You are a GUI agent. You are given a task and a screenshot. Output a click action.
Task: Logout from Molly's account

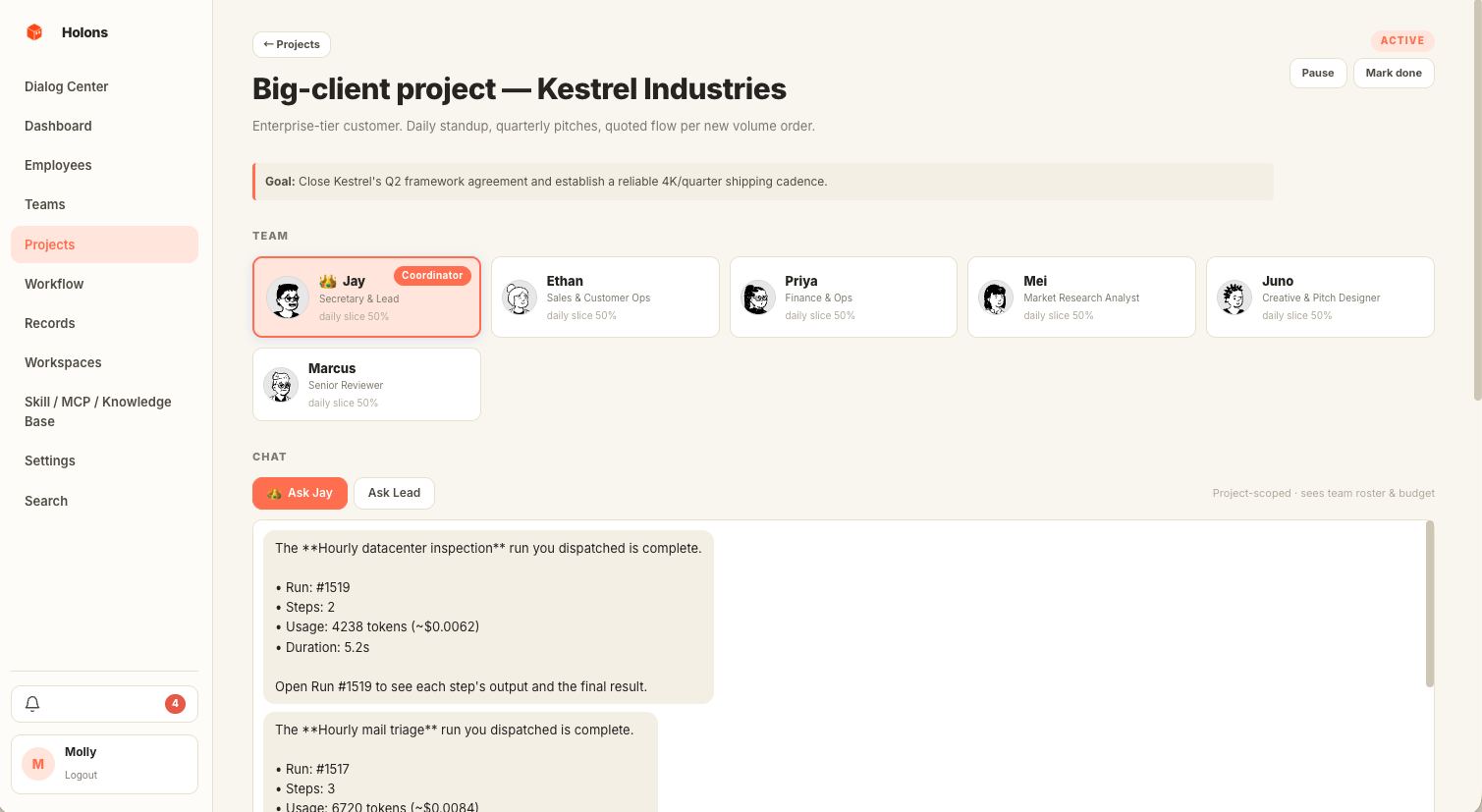tap(81, 775)
